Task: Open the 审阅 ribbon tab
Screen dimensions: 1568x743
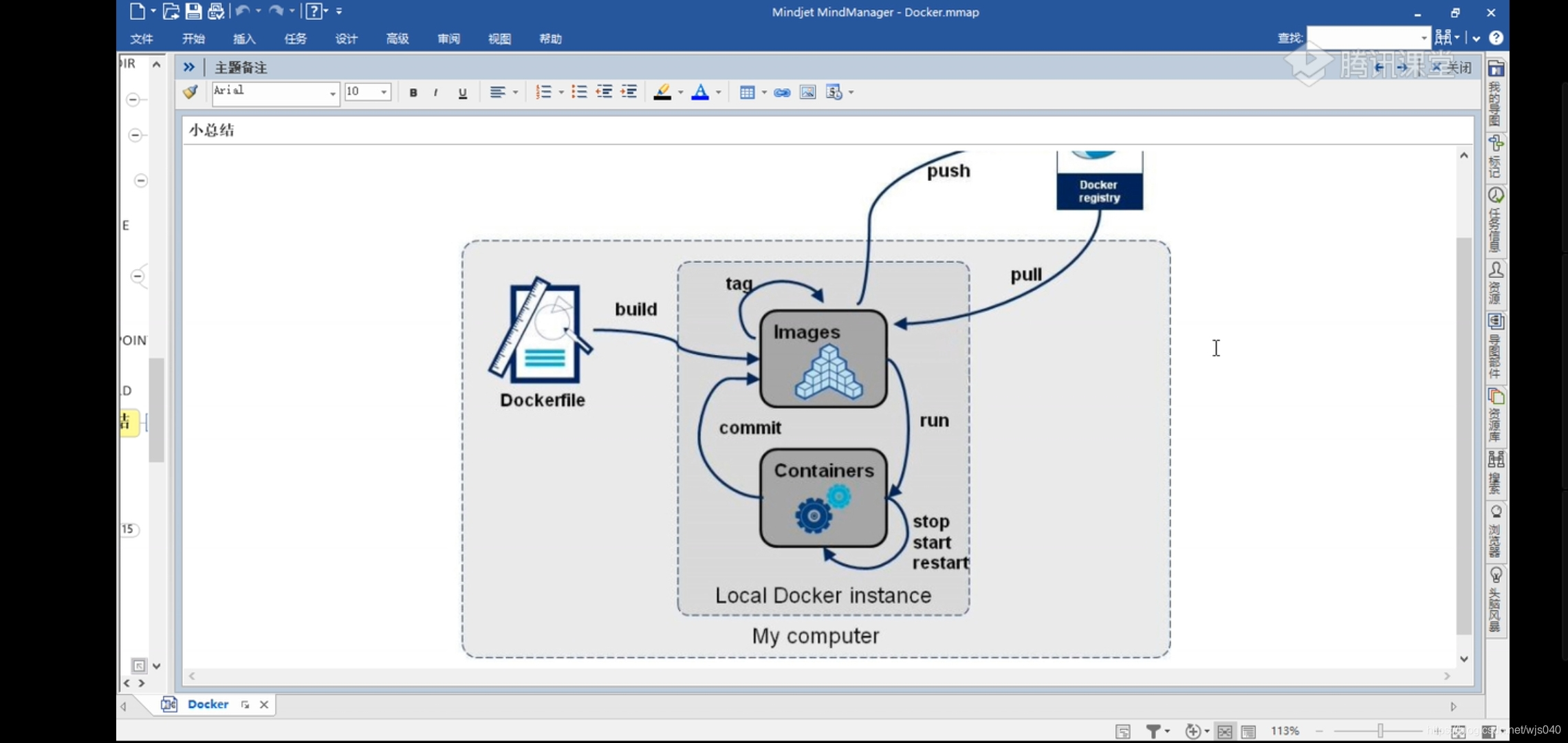Action: [x=448, y=39]
